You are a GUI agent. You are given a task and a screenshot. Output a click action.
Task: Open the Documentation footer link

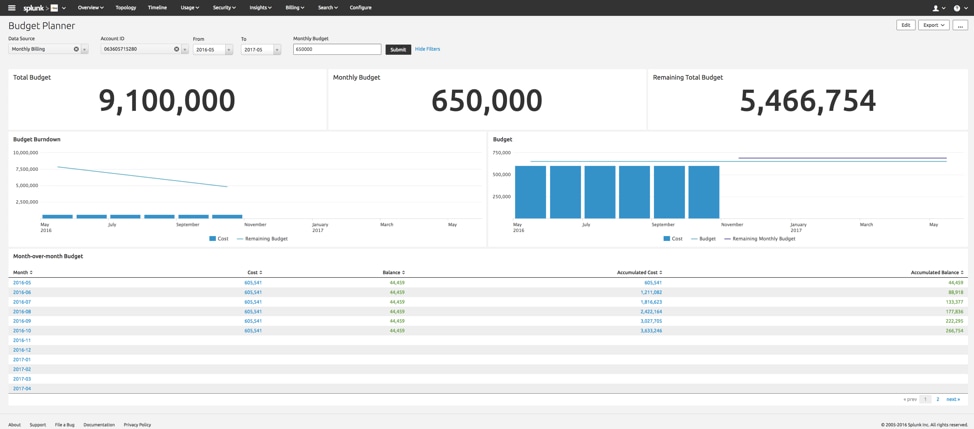click(x=99, y=425)
